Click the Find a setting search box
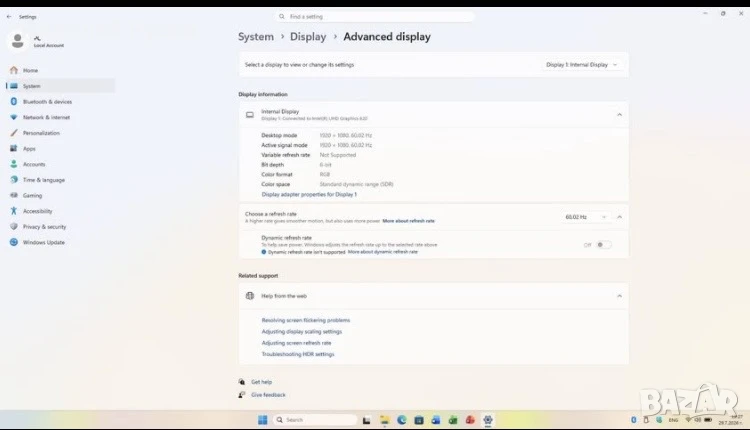Image resolution: width=750 pixels, height=430 pixels. coord(375,16)
